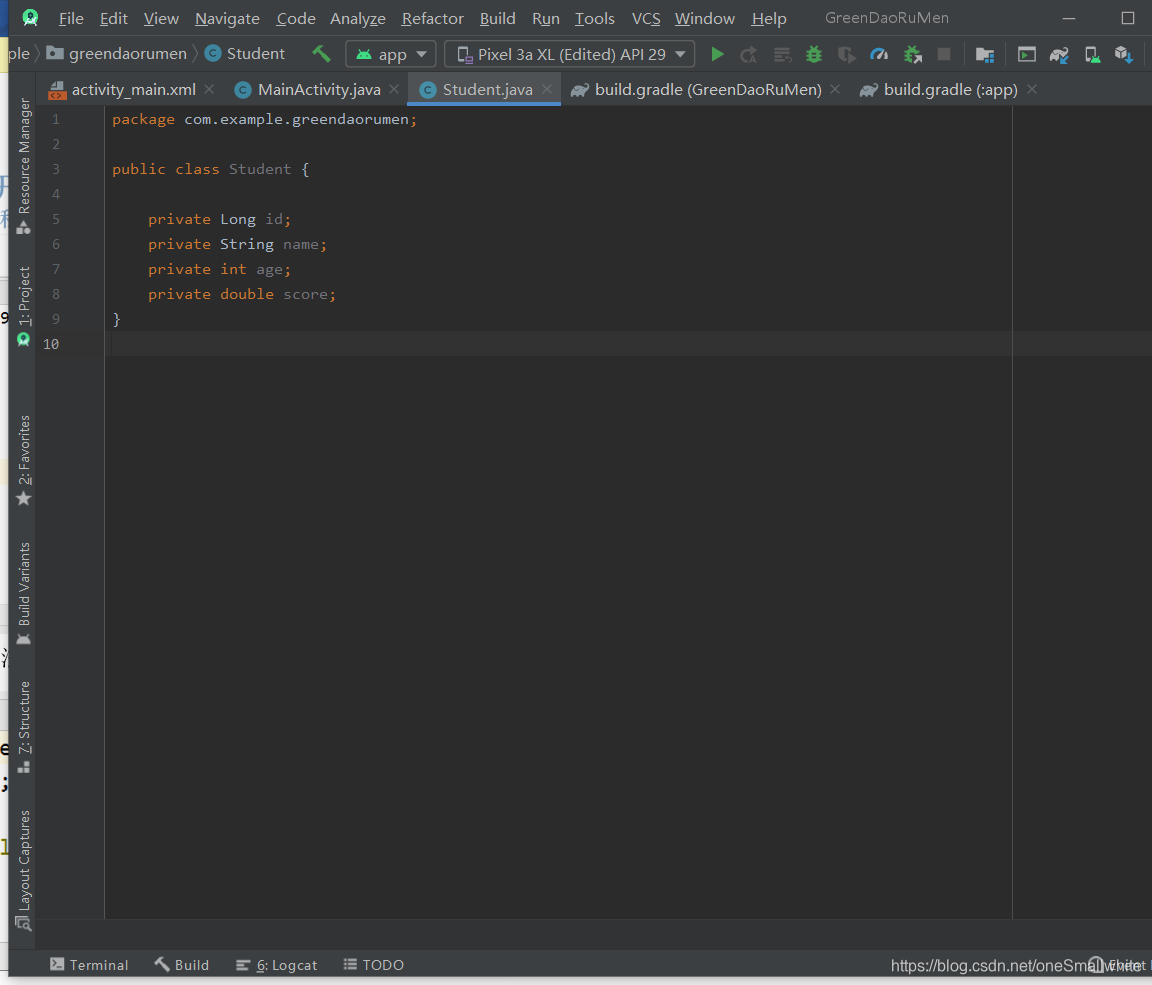Toggle the 2: Favorites tool window
The width and height of the screenshot is (1152, 985).
(24, 461)
